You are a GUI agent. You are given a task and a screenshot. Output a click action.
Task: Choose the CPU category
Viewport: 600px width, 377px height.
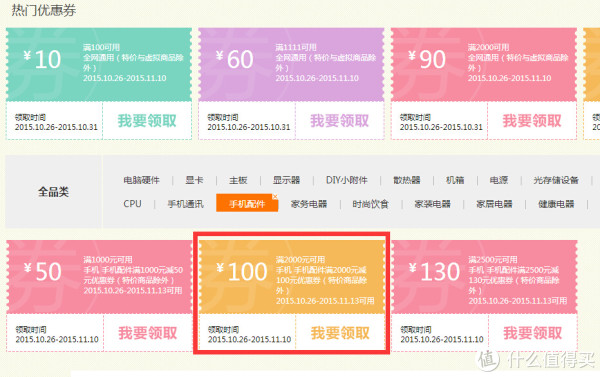coord(132,204)
